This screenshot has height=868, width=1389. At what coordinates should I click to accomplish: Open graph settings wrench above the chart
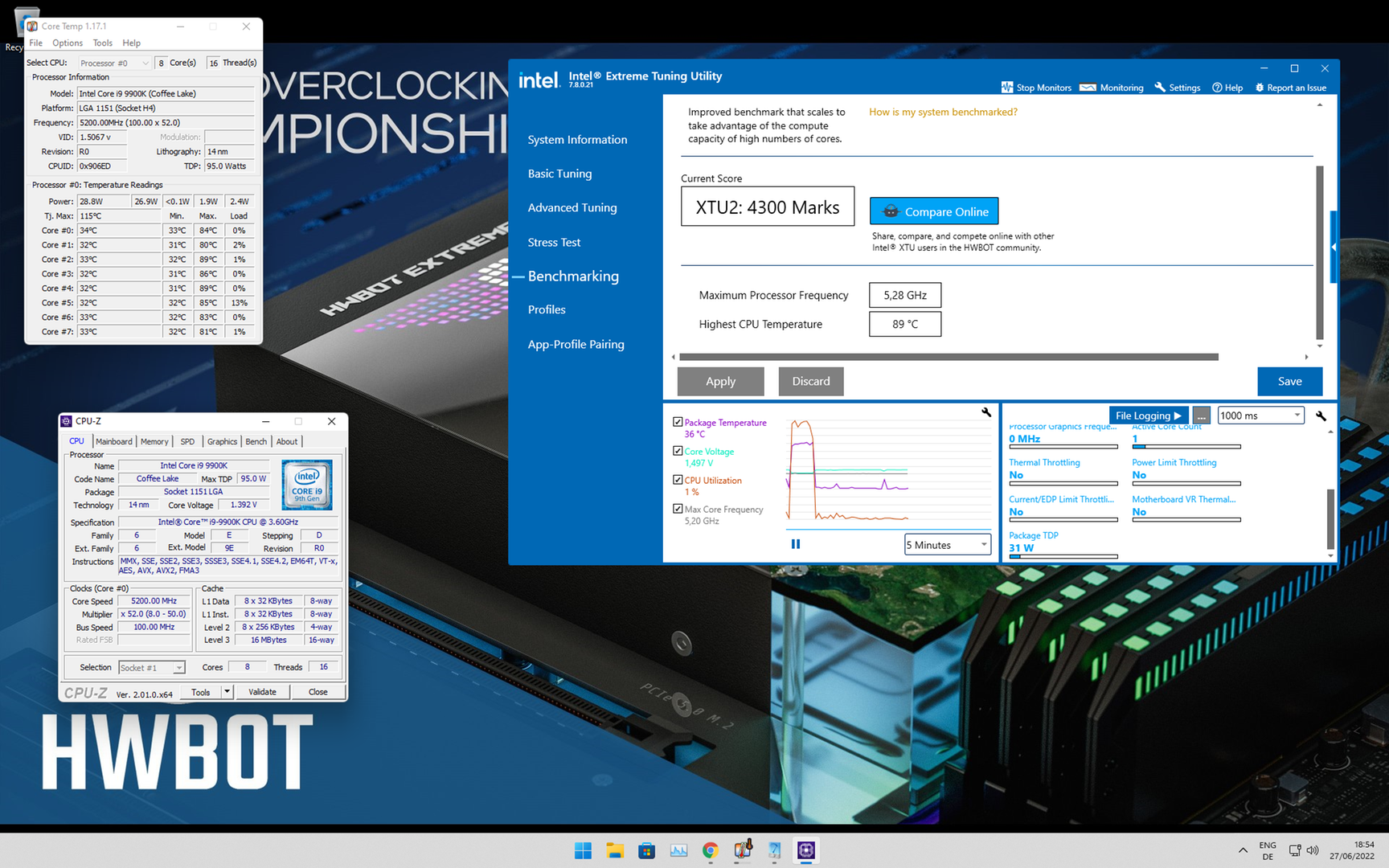(x=986, y=412)
